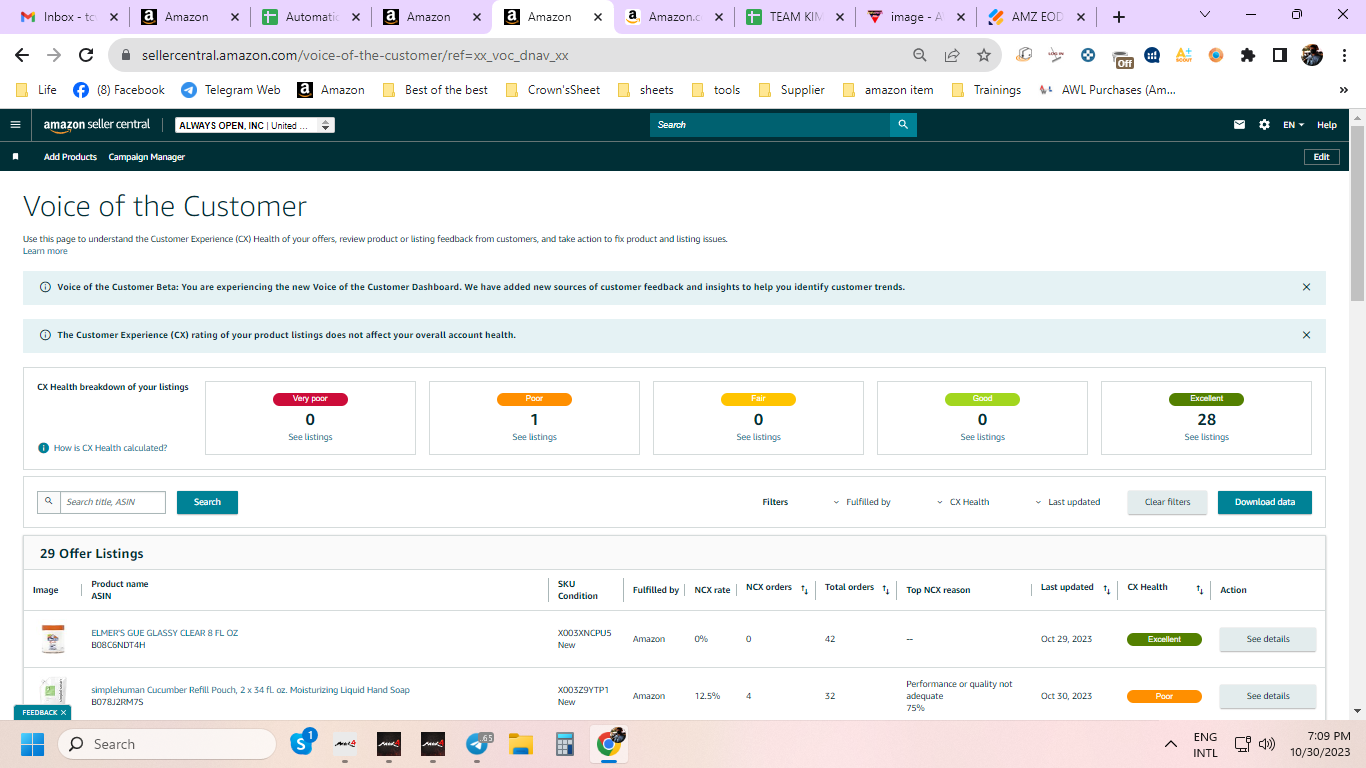Viewport: 1366px width, 768px height.
Task: Open the Telegram Web bookmark
Action: (231, 90)
